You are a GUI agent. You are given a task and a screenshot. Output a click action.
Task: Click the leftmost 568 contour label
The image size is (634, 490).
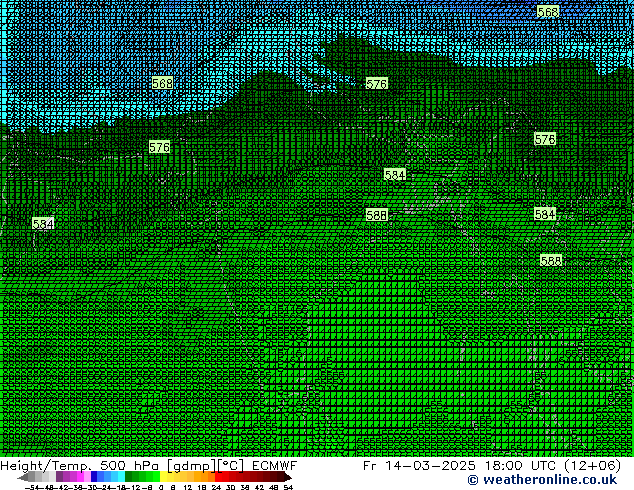coord(162,83)
